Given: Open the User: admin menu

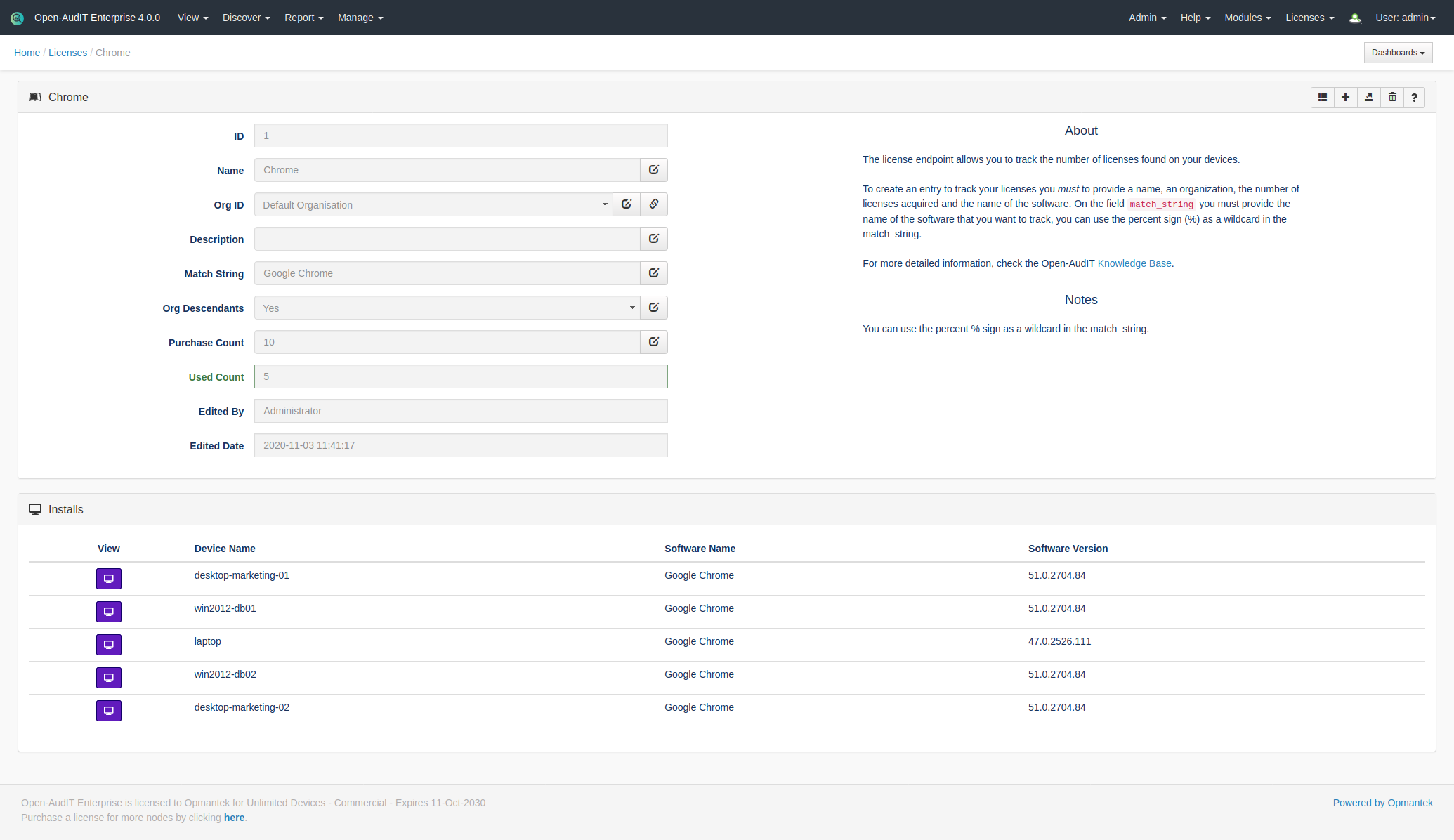Looking at the screenshot, I should (1405, 18).
